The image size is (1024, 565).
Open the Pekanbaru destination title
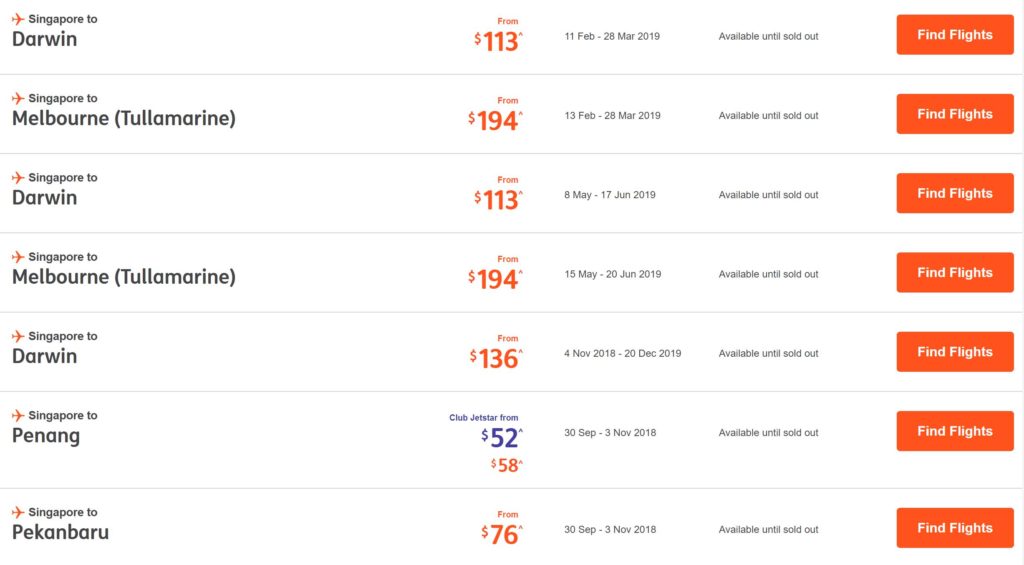point(60,533)
